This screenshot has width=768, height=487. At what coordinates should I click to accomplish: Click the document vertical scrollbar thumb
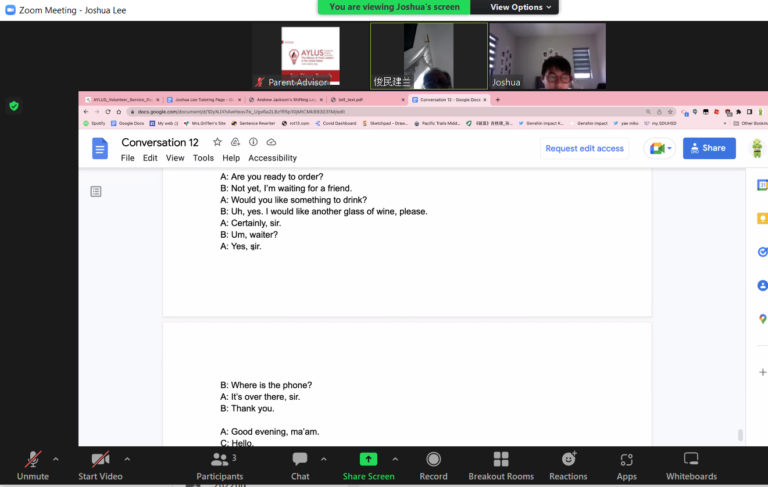741,435
